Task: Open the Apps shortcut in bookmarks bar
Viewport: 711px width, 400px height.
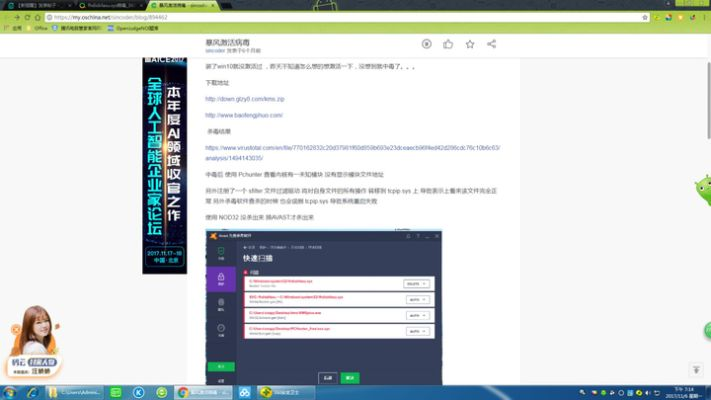Action: coord(13,28)
